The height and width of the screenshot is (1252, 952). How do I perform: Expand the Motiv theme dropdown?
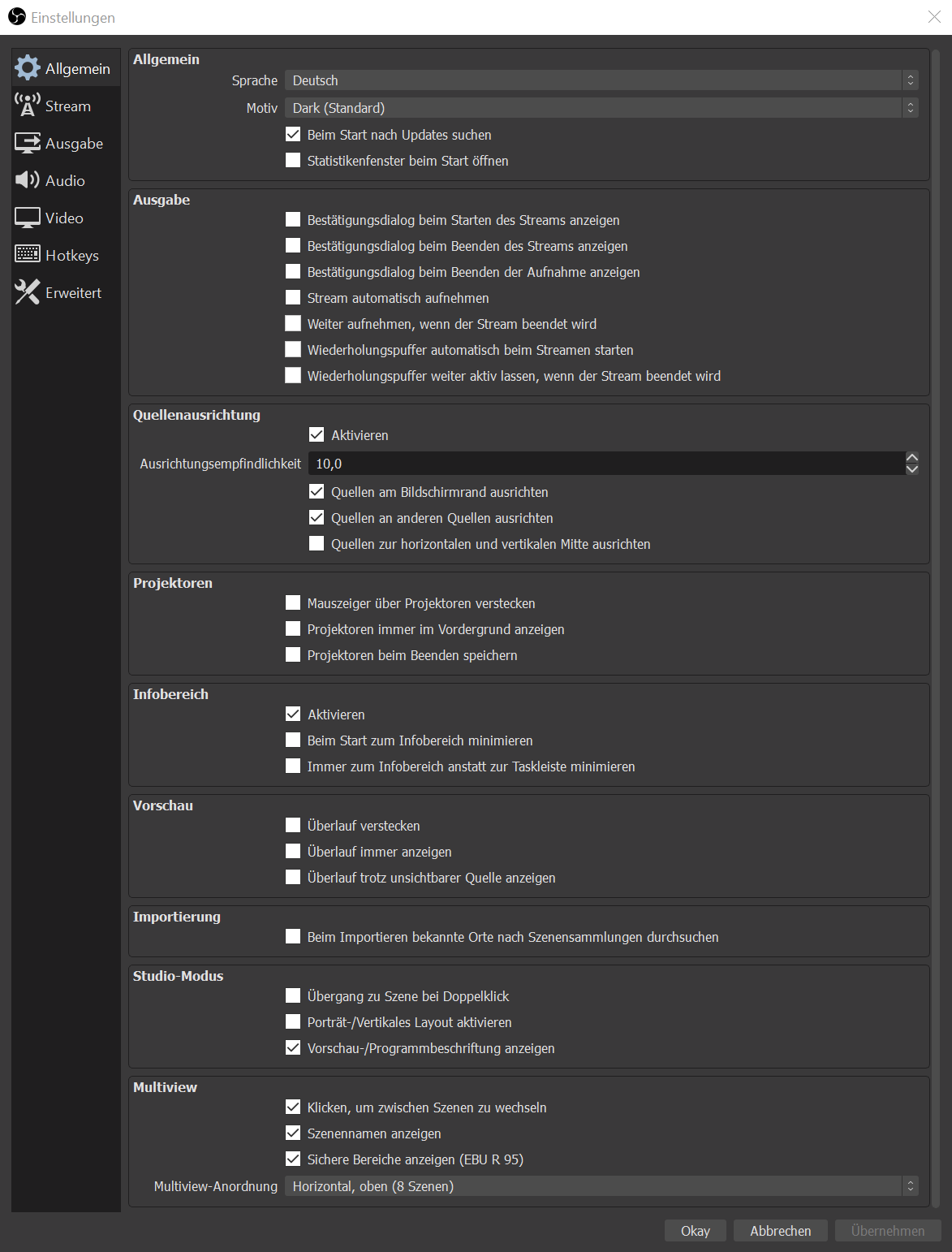pyautogui.click(x=601, y=108)
